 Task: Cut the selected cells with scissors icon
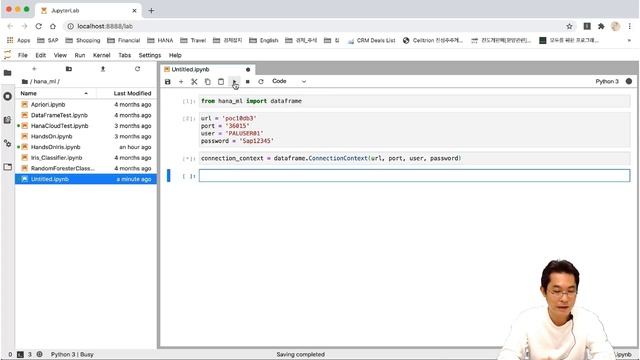[x=194, y=82]
